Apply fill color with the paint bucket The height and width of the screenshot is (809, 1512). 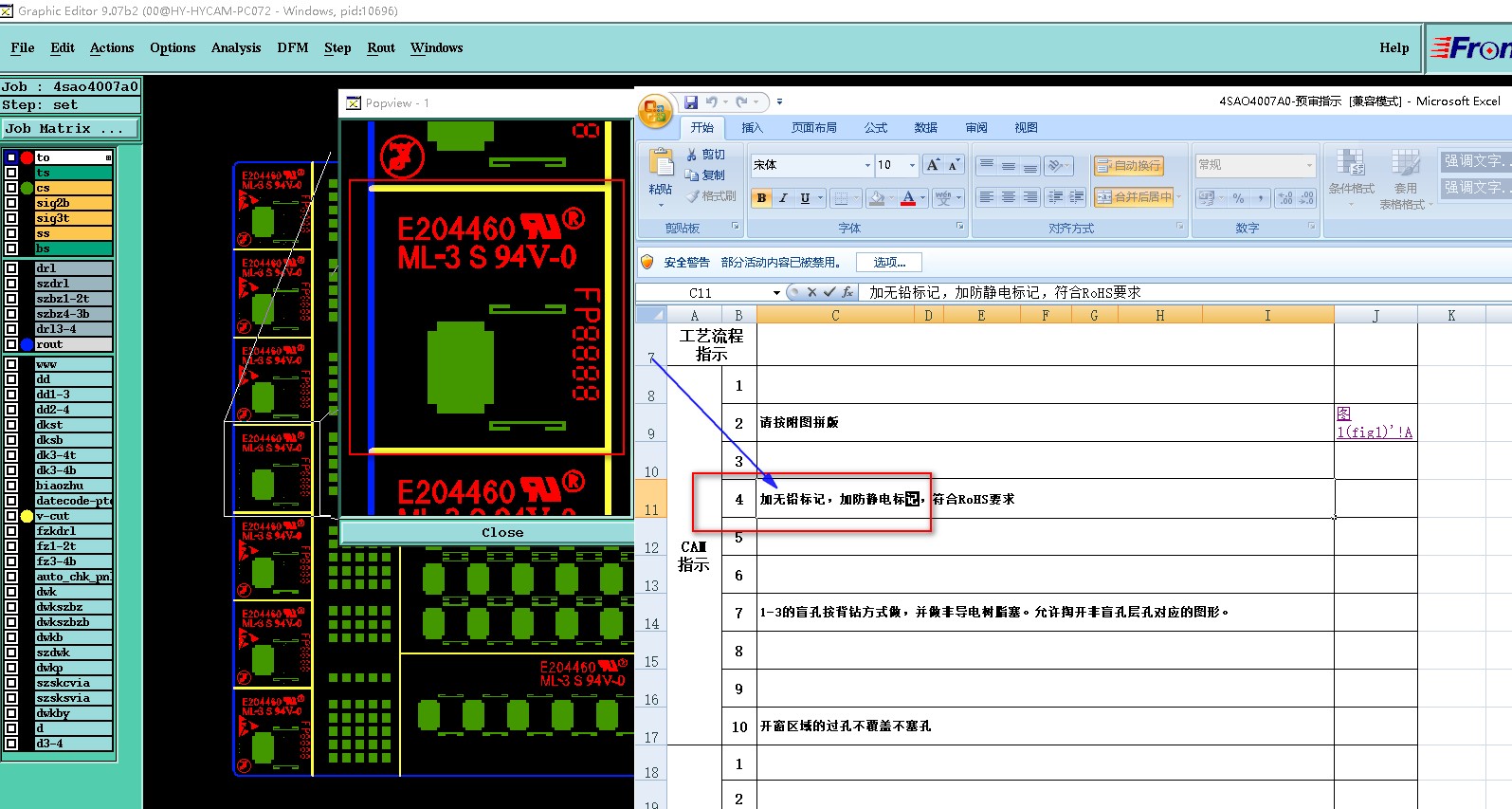pos(877,197)
